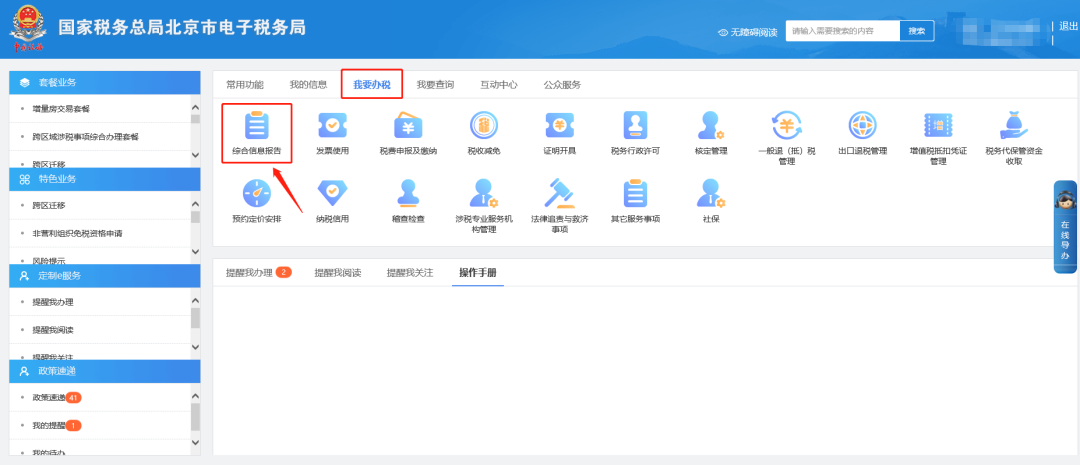Open 出口退税管理 globe icon
1080x465 pixels.
pyautogui.click(x=862, y=125)
